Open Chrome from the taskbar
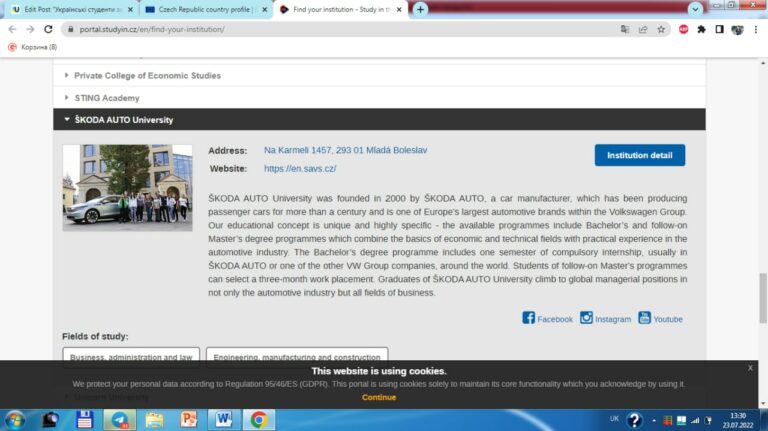This screenshot has height=431, width=768. point(259,420)
